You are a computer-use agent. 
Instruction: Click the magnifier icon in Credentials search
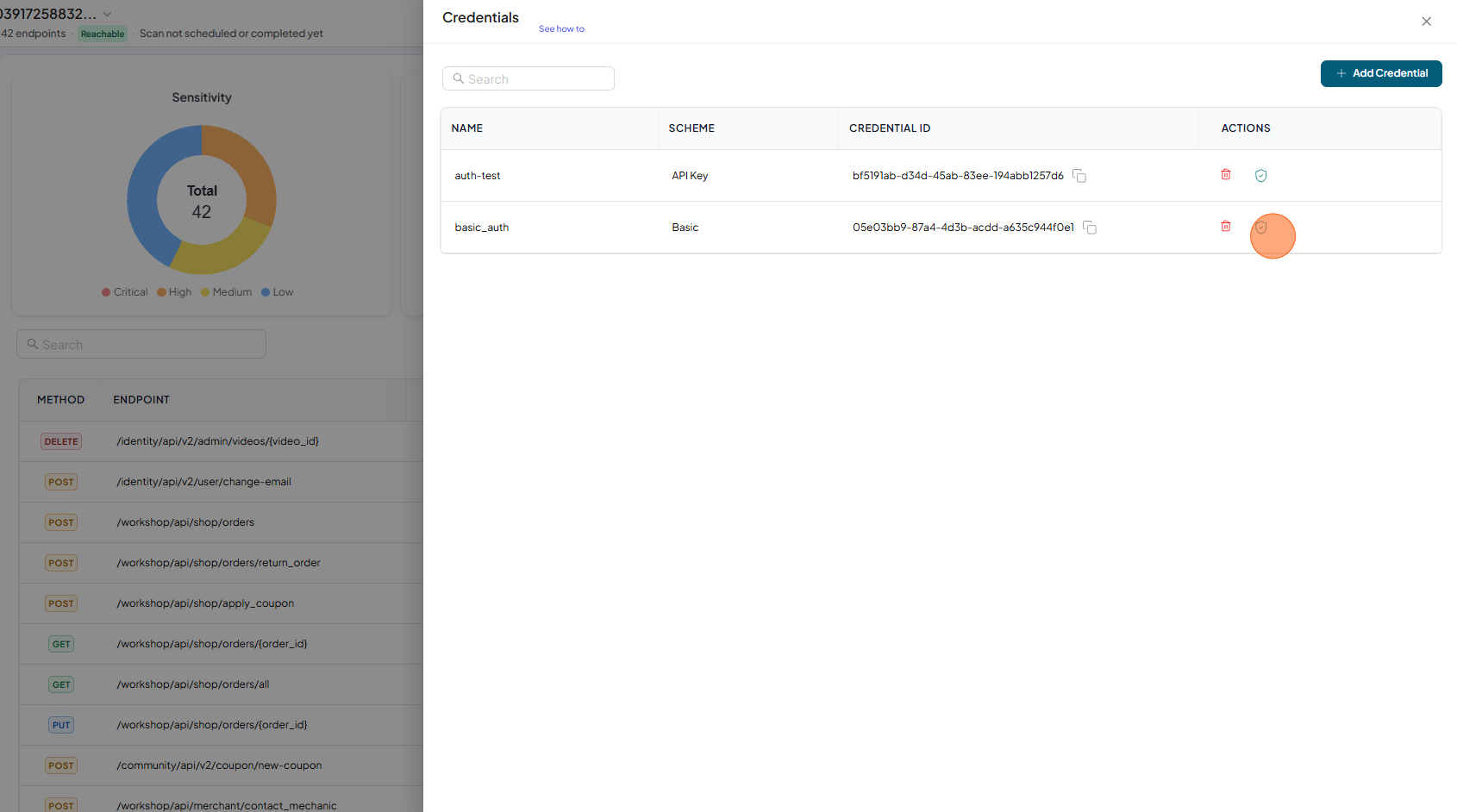point(459,78)
